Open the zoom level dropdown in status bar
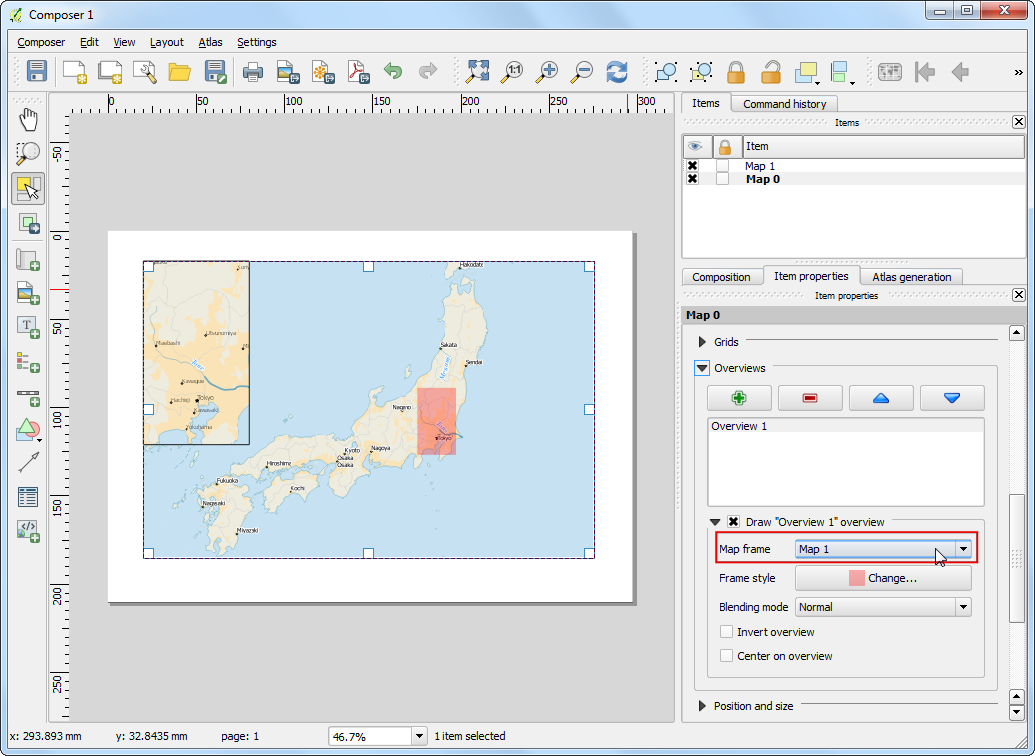The width and height of the screenshot is (1035, 756). (x=419, y=736)
